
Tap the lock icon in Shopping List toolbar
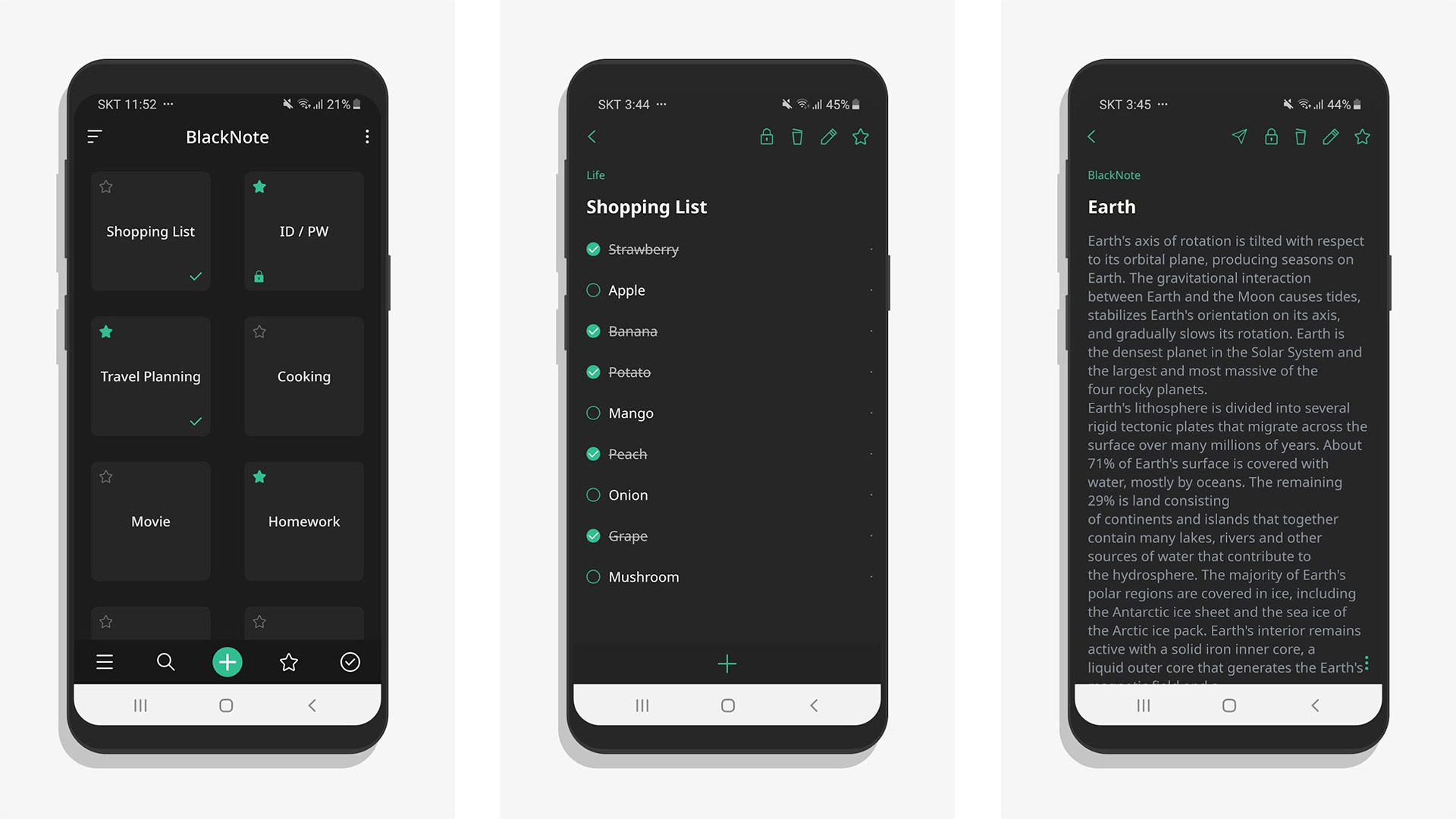click(x=766, y=137)
